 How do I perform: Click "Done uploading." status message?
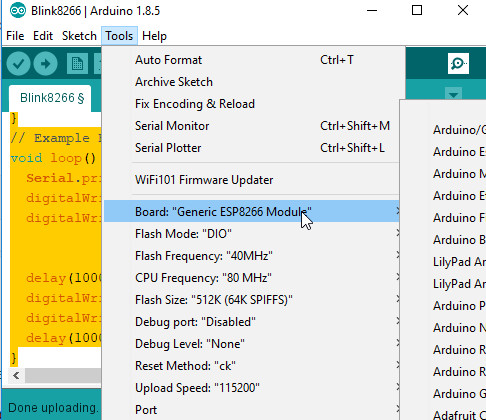coord(53,407)
